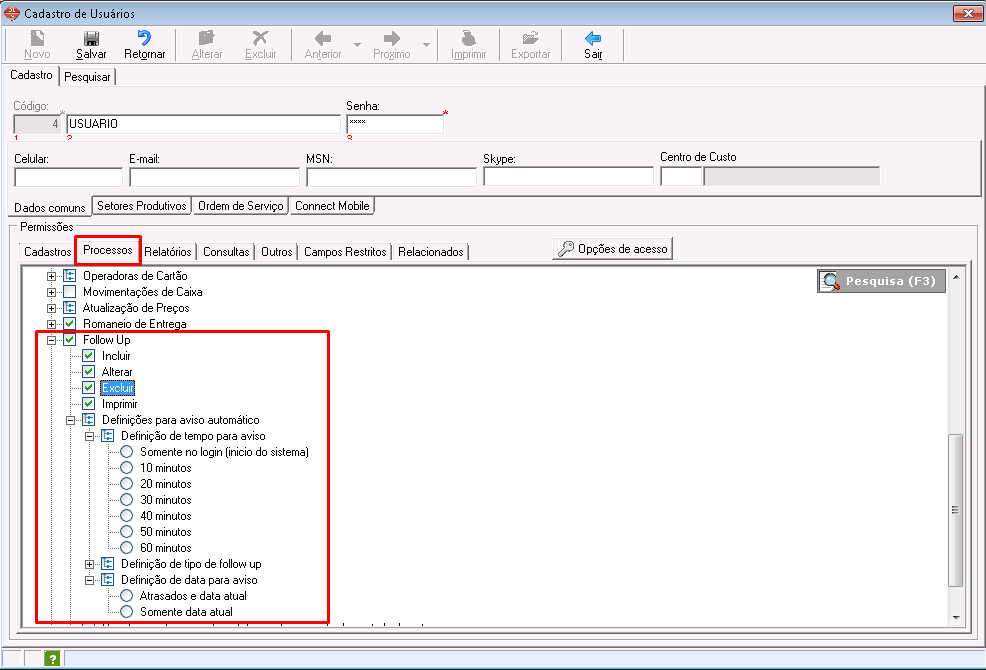Image resolution: width=986 pixels, height=670 pixels.
Task: Click the permissions tree vertical scrollbar thumb
Action: tap(956, 510)
